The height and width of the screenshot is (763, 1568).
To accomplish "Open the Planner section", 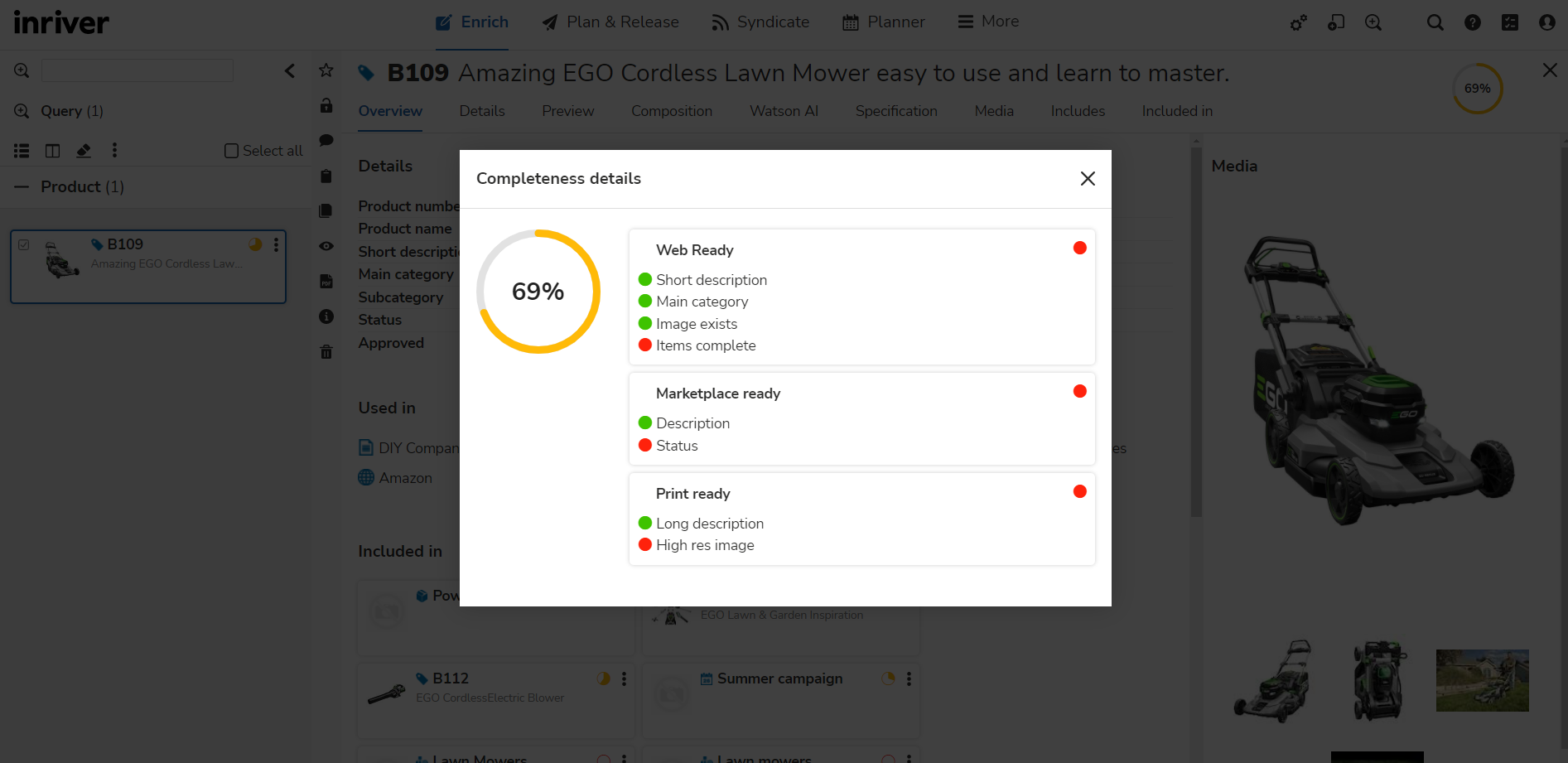I will point(884,22).
